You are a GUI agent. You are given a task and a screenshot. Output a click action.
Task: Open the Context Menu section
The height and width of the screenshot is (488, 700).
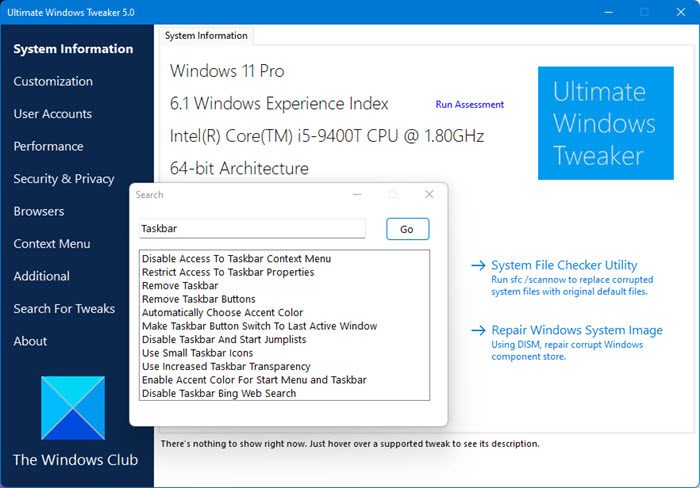tap(52, 244)
